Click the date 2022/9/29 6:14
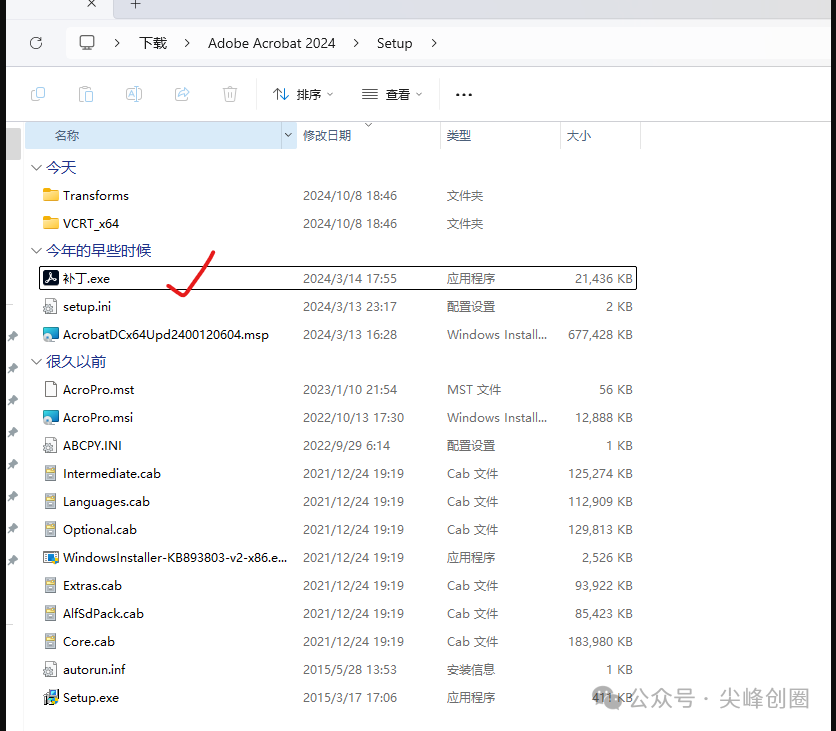The height and width of the screenshot is (731, 836). (x=347, y=445)
